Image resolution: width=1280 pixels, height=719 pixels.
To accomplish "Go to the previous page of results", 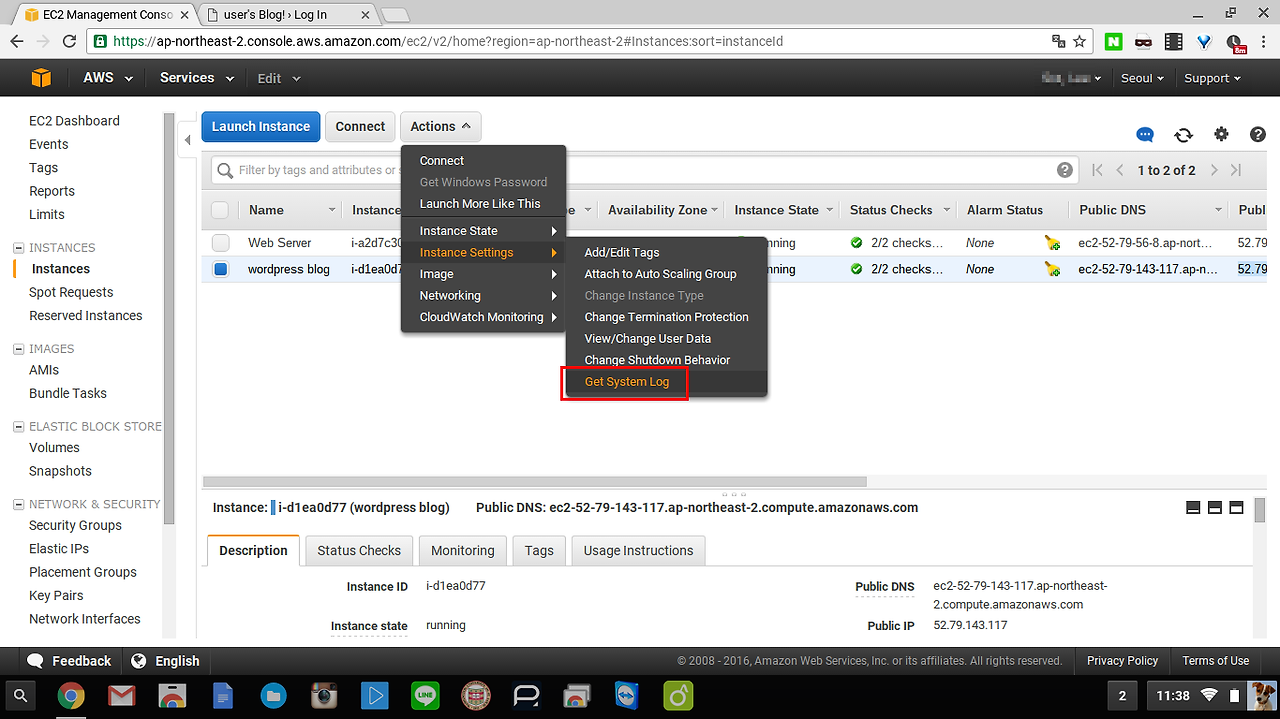I will pyautogui.click(x=1120, y=170).
